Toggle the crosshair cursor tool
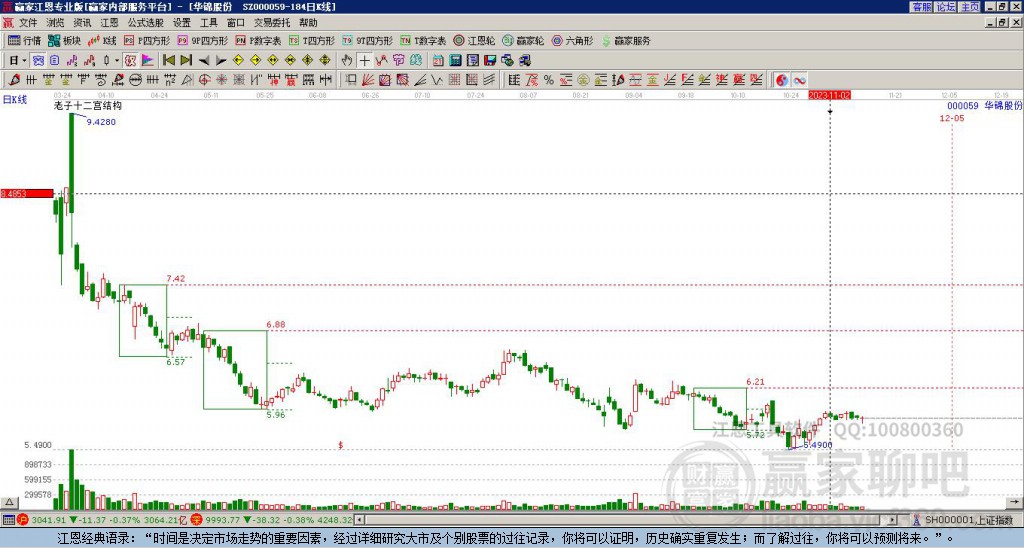Viewport: 1024px width, 548px height. click(365, 61)
